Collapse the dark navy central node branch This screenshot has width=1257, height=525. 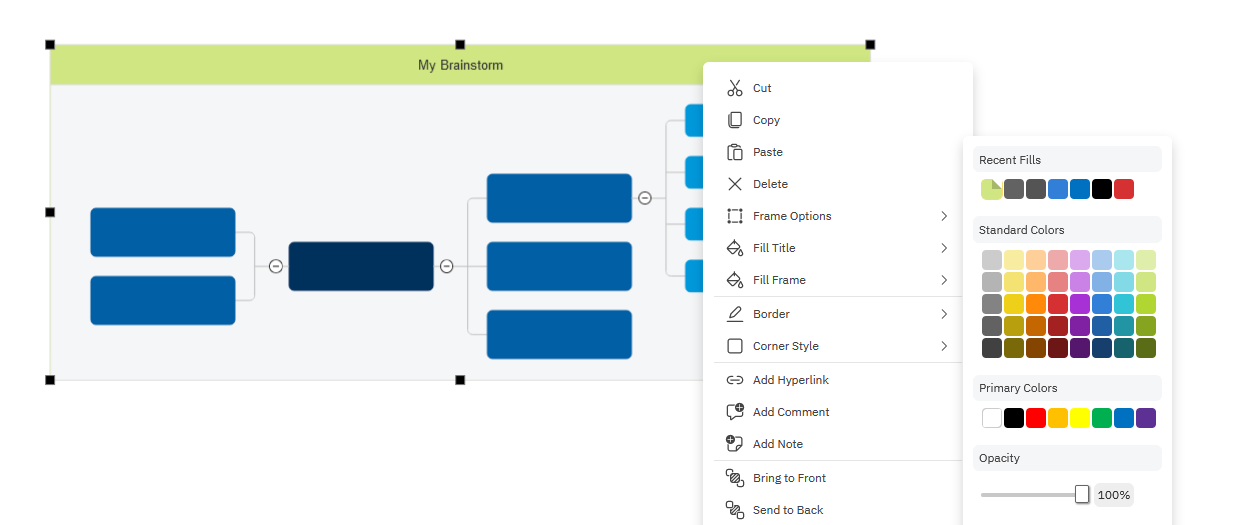click(x=447, y=266)
